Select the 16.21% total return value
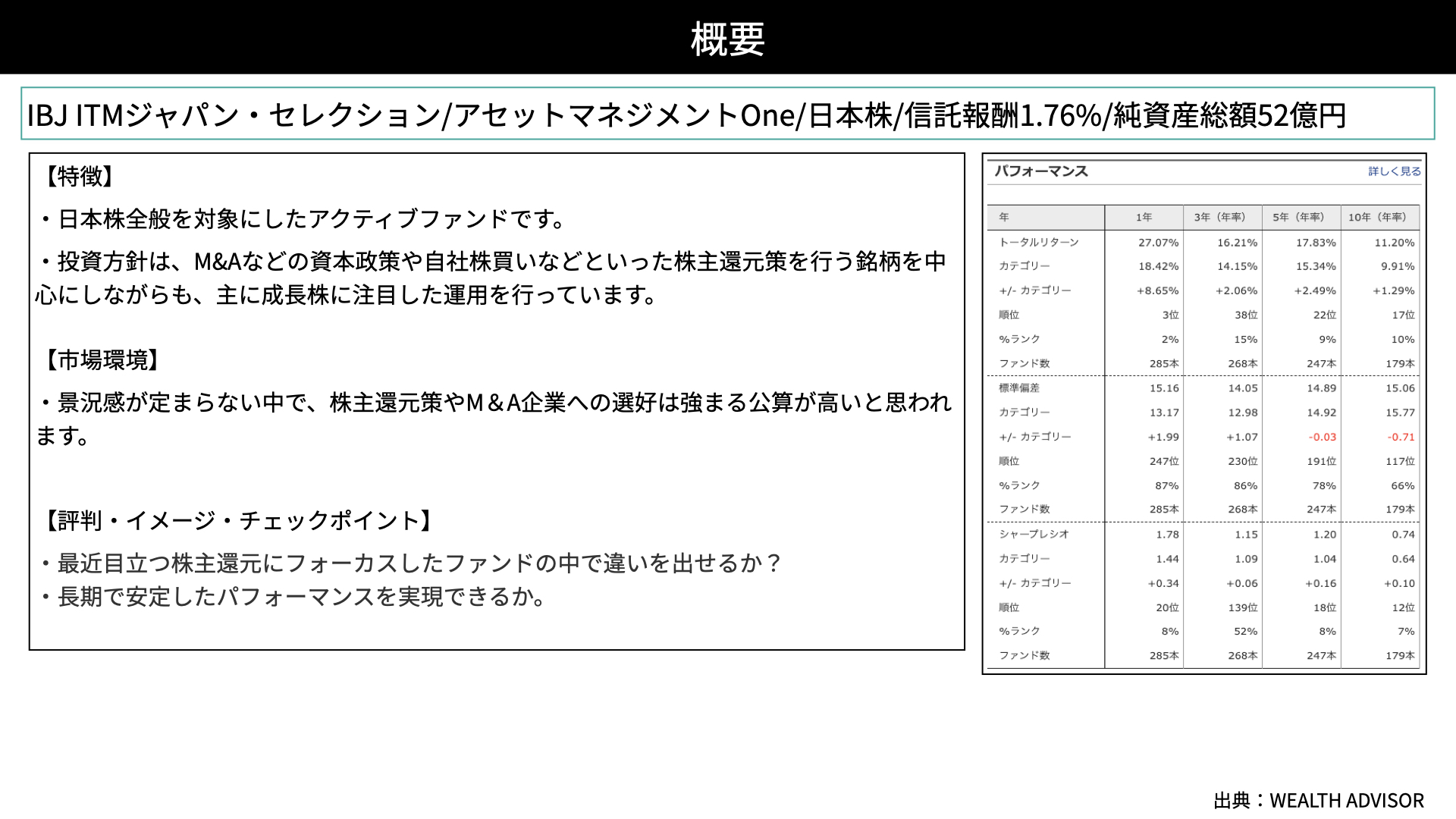1456x819 pixels. [x=1237, y=243]
